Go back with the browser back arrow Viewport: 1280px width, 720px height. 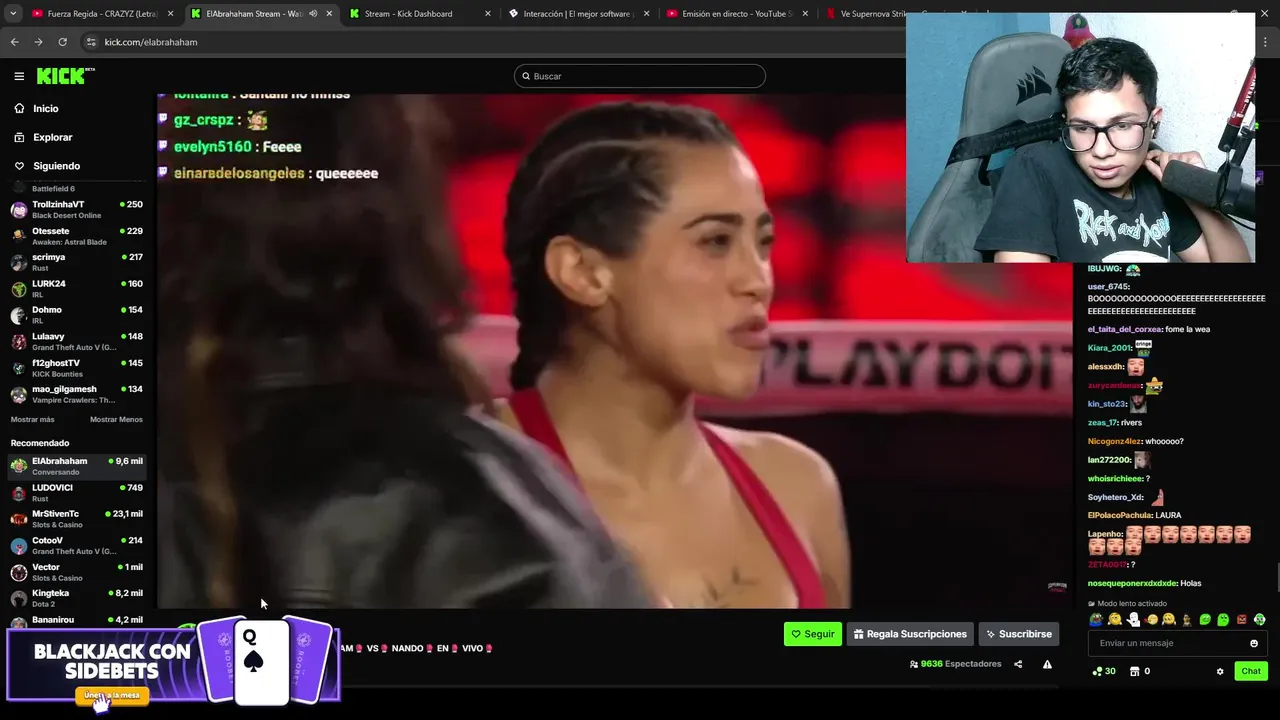point(14,42)
